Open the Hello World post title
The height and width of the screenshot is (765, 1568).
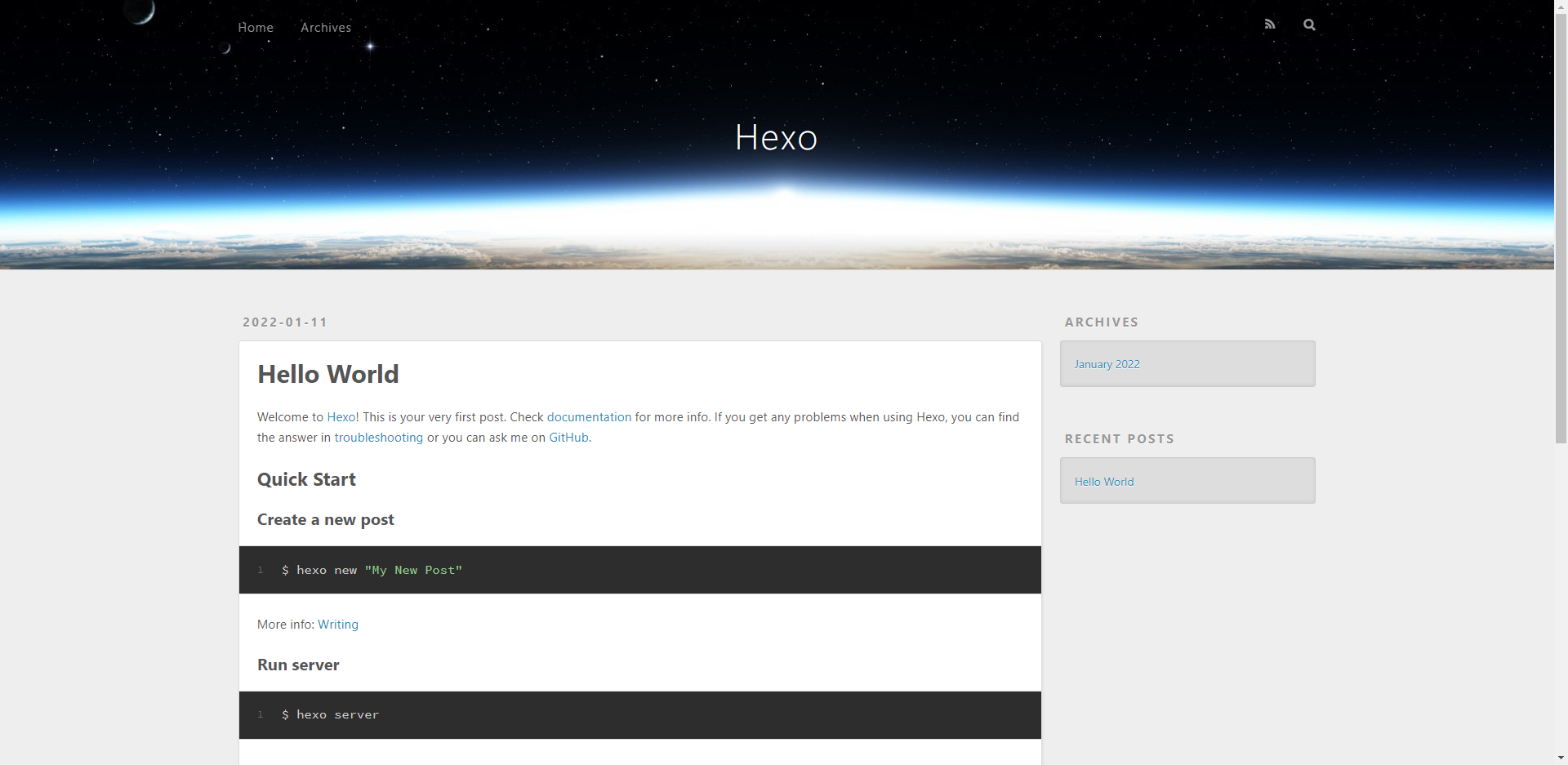coord(328,374)
